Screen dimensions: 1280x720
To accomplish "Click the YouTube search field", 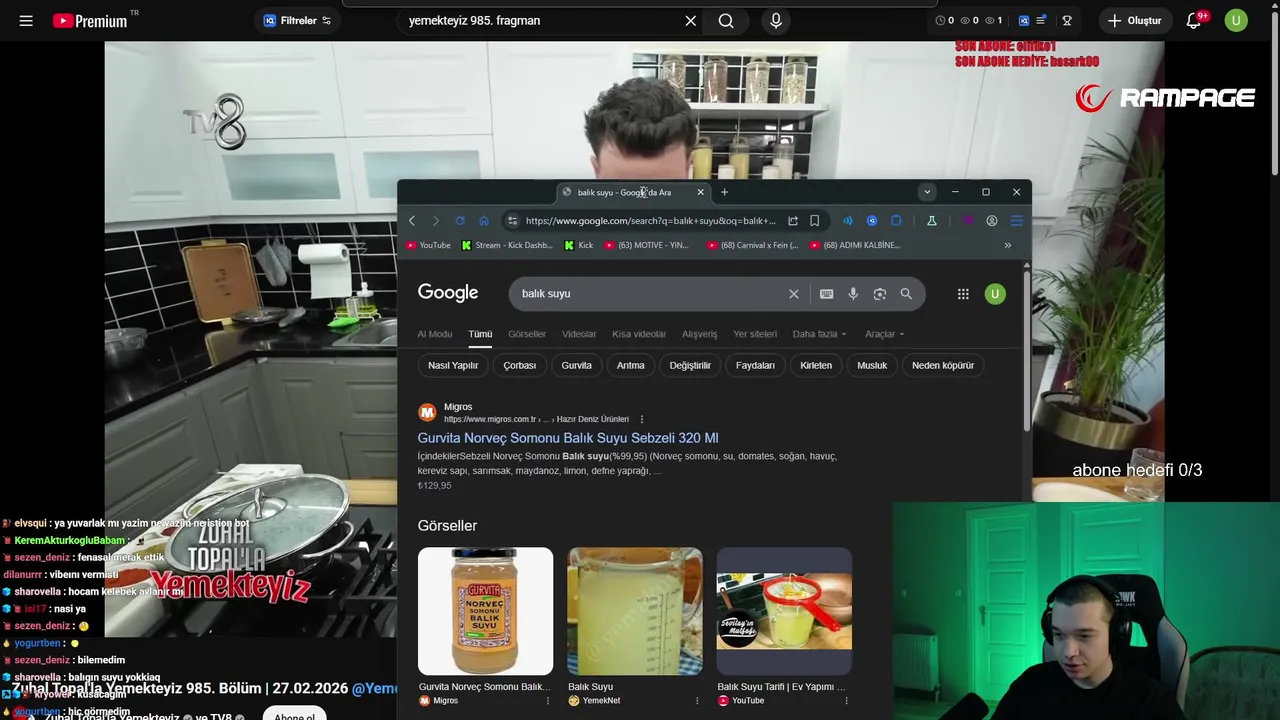I will (540, 20).
